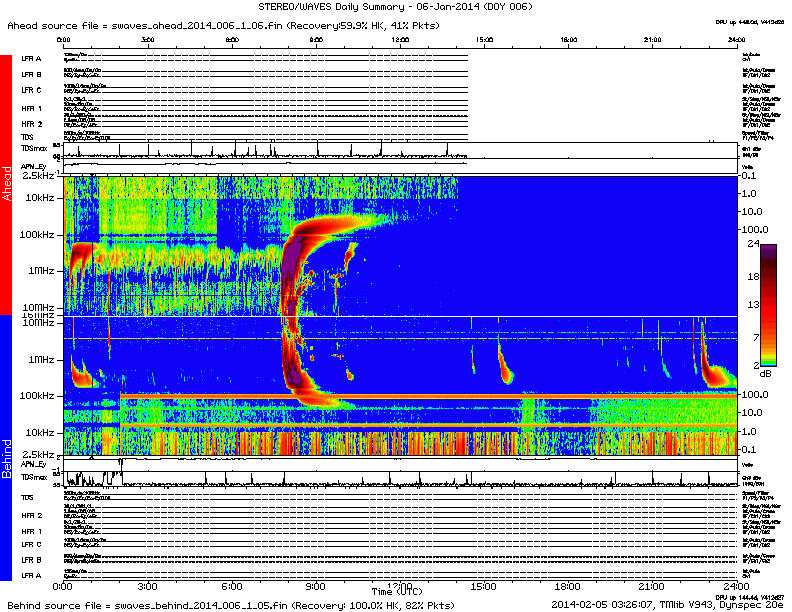Click the 24:00 tick on the lower time axis

[736, 587]
